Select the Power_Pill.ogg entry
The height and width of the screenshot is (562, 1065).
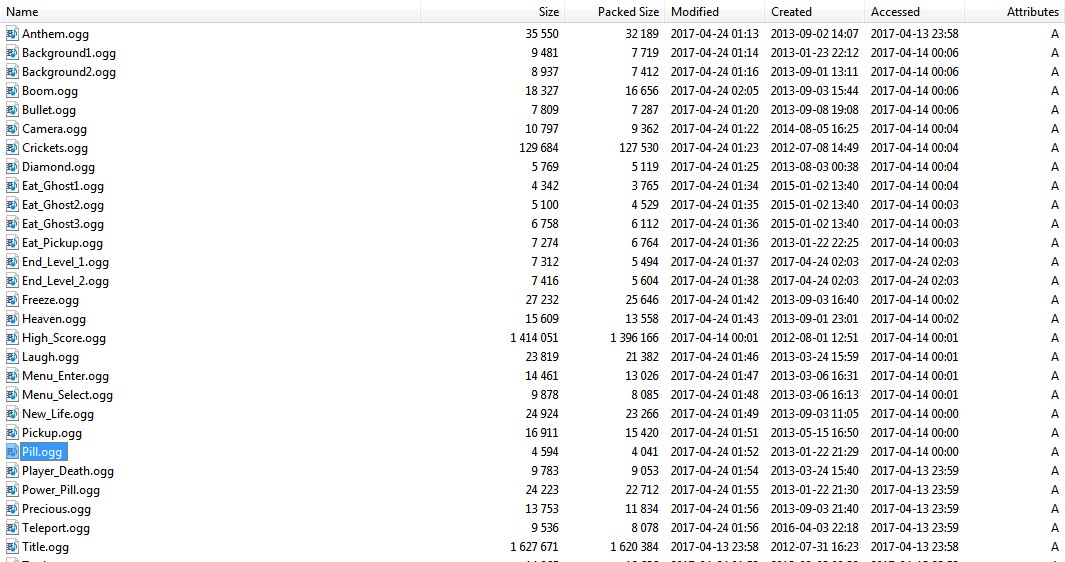click(x=61, y=490)
